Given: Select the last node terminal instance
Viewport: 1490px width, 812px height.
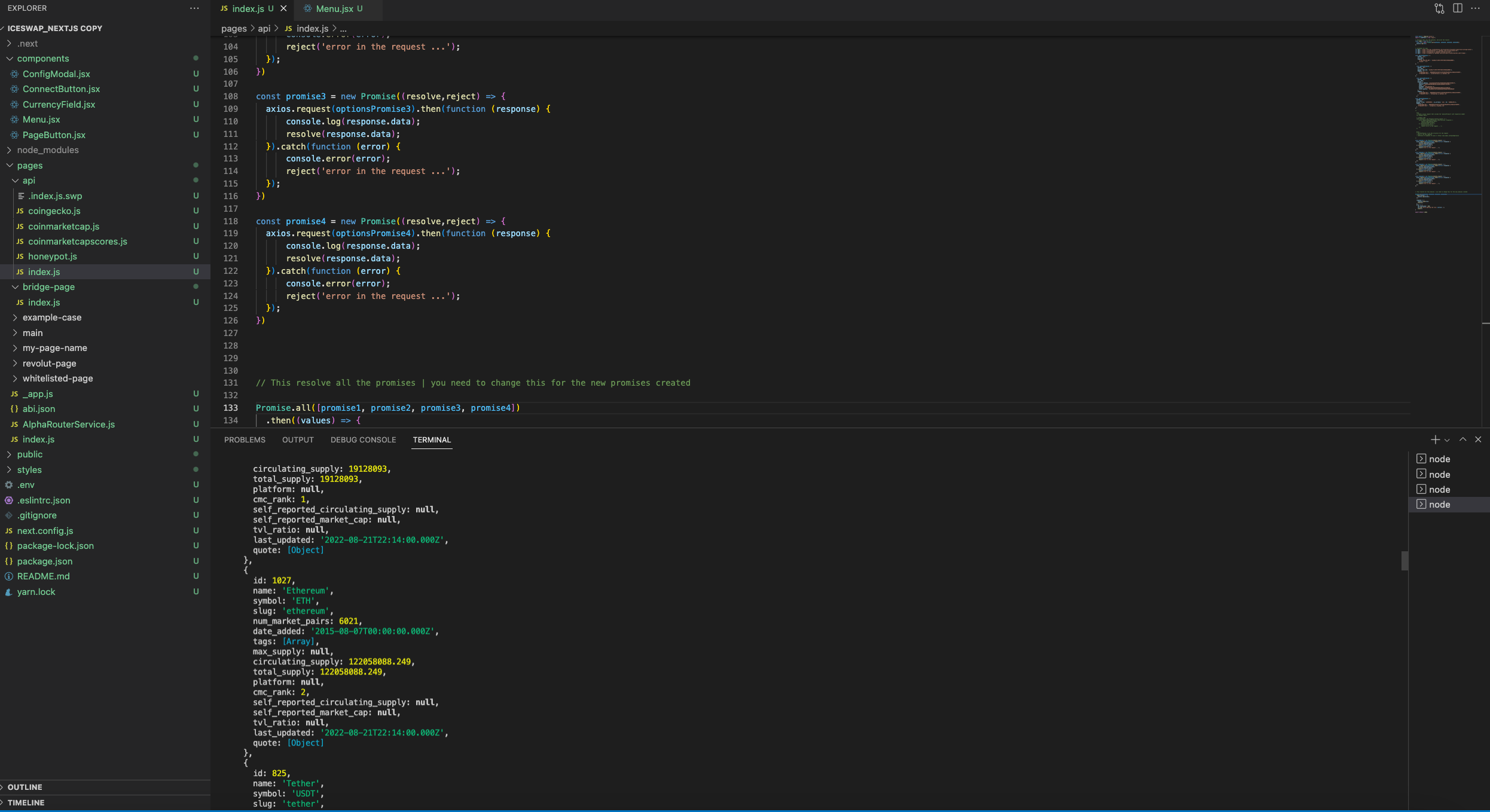Looking at the screenshot, I should [1439, 505].
